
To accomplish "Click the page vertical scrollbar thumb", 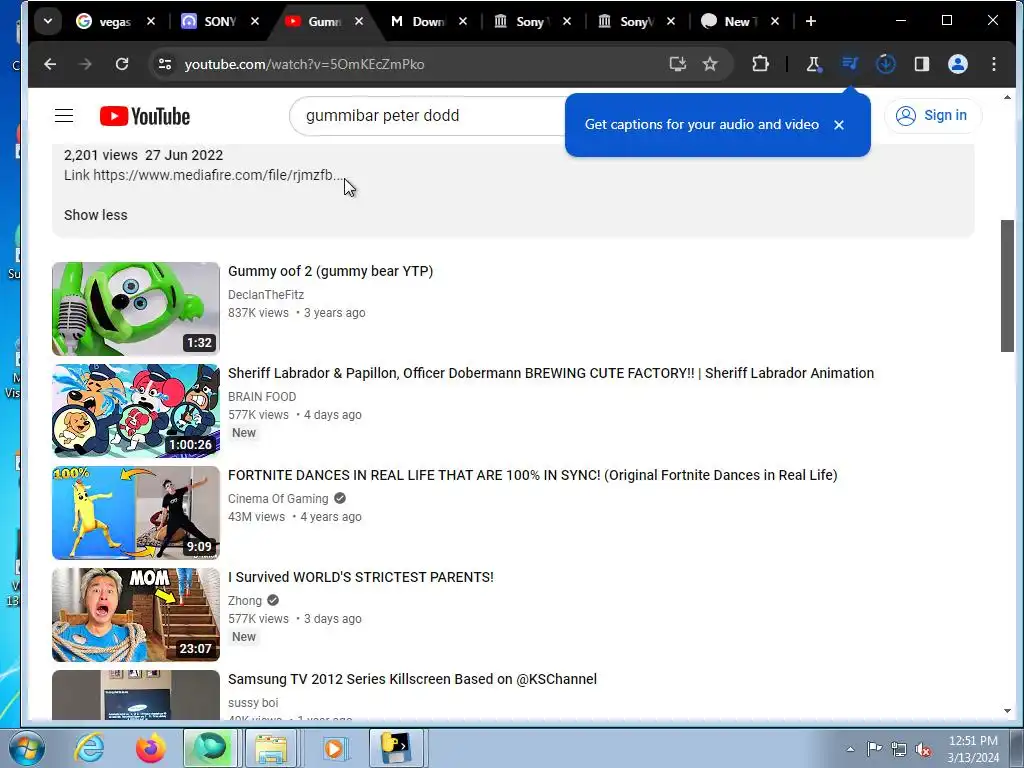I will tap(1007, 286).
